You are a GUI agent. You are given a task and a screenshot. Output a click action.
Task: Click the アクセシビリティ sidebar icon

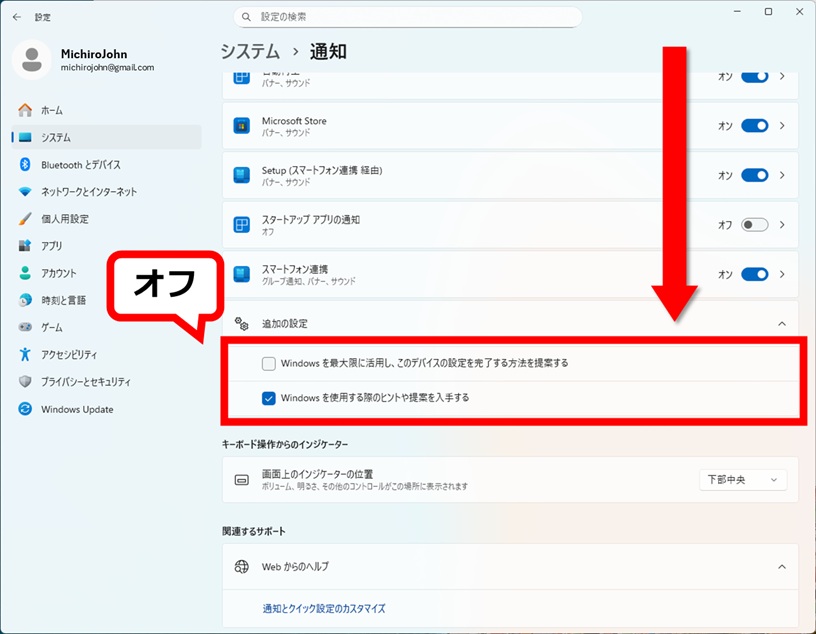pyautogui.click(x=25, y=354)
